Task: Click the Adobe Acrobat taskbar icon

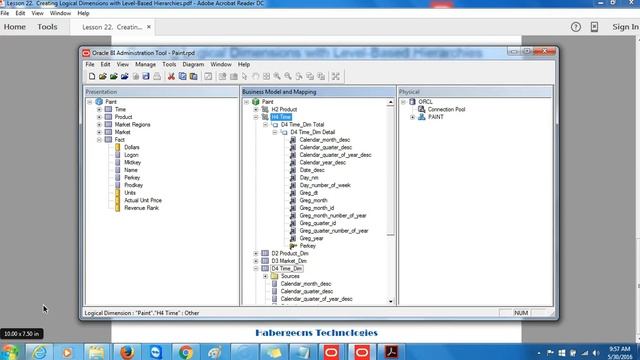Action: click(391, 352)
